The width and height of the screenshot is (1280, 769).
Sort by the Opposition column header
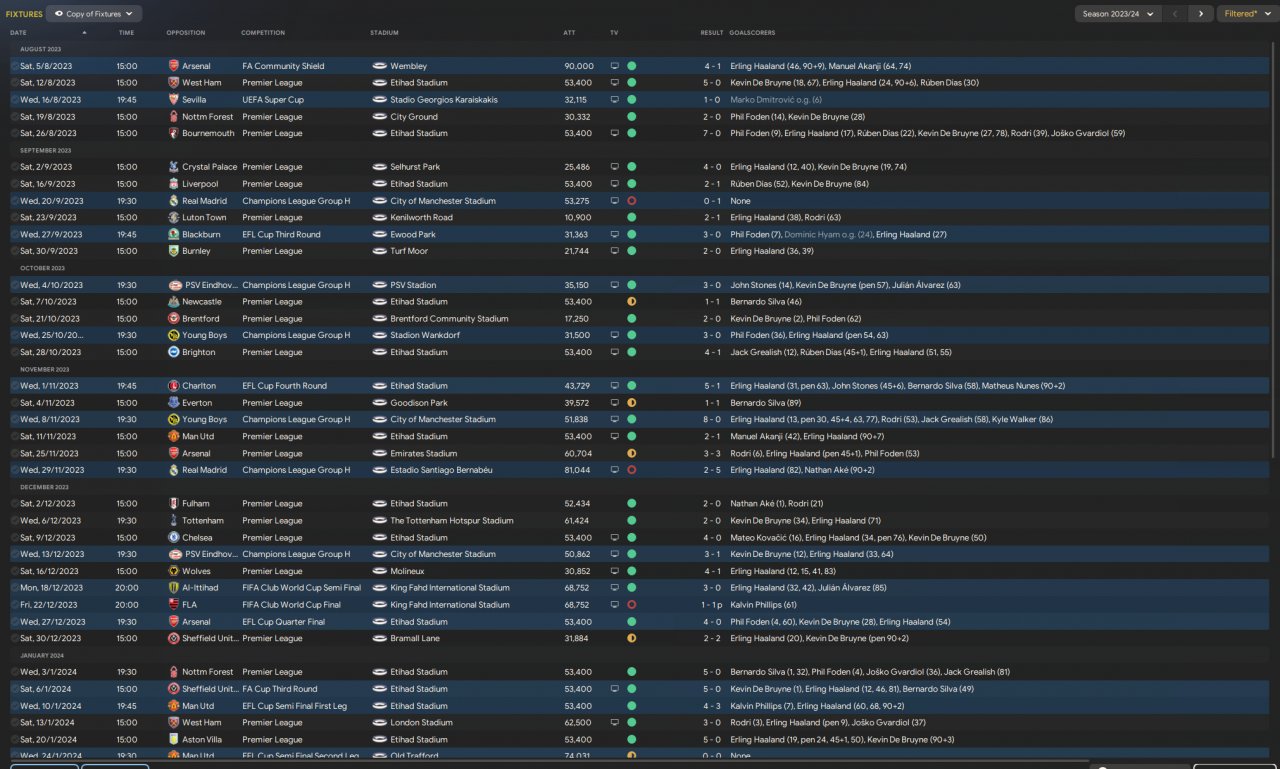[186, 33]
